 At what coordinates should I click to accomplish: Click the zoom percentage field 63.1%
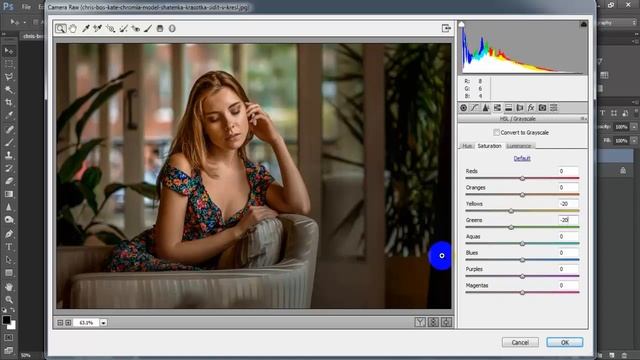pos(86,322)
